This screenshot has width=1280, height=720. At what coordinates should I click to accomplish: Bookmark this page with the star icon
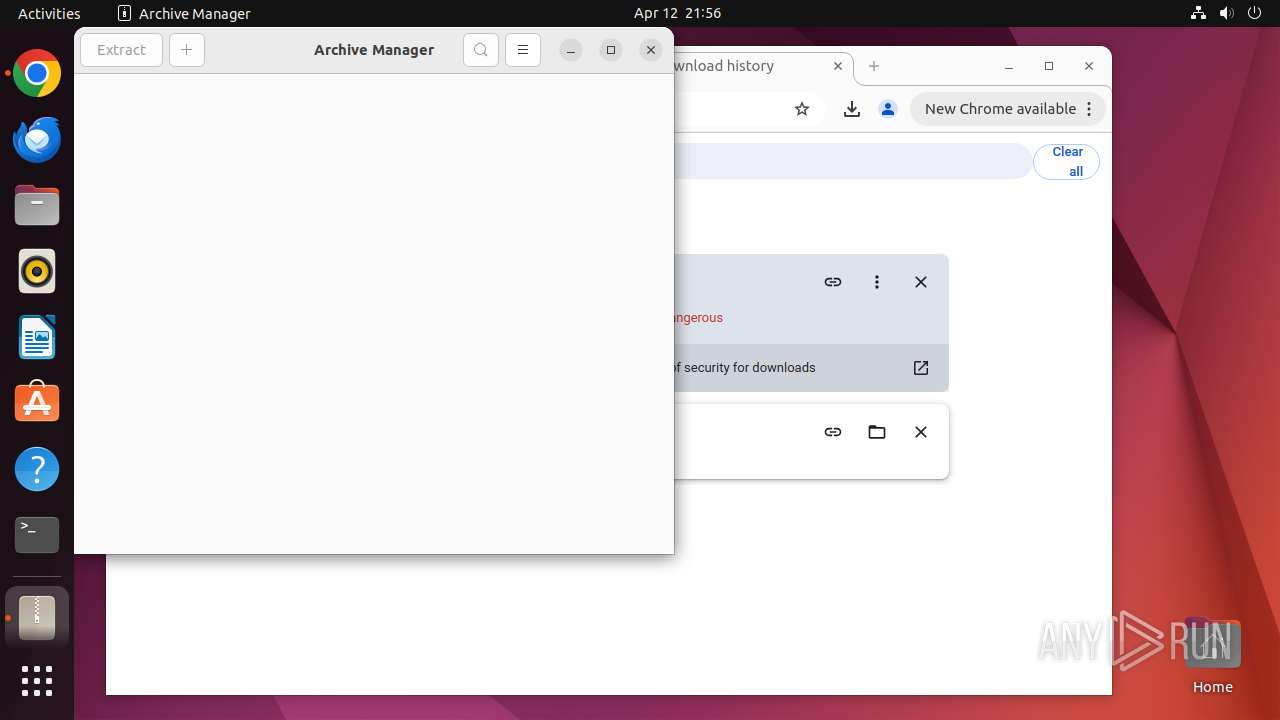802,109
